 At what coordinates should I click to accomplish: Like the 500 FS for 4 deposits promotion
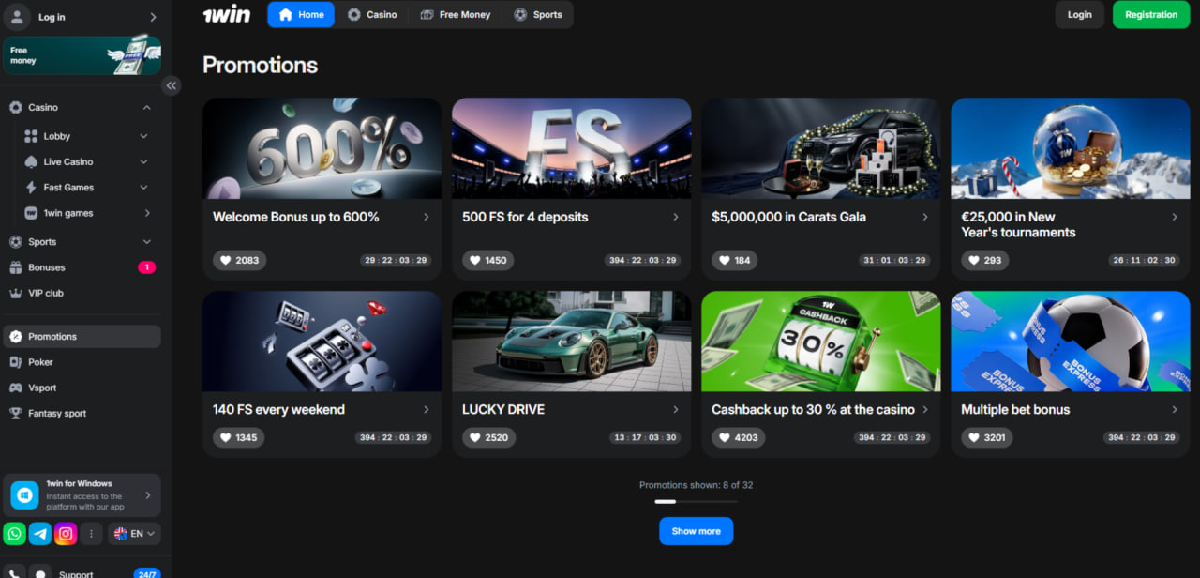click(488, 260)
